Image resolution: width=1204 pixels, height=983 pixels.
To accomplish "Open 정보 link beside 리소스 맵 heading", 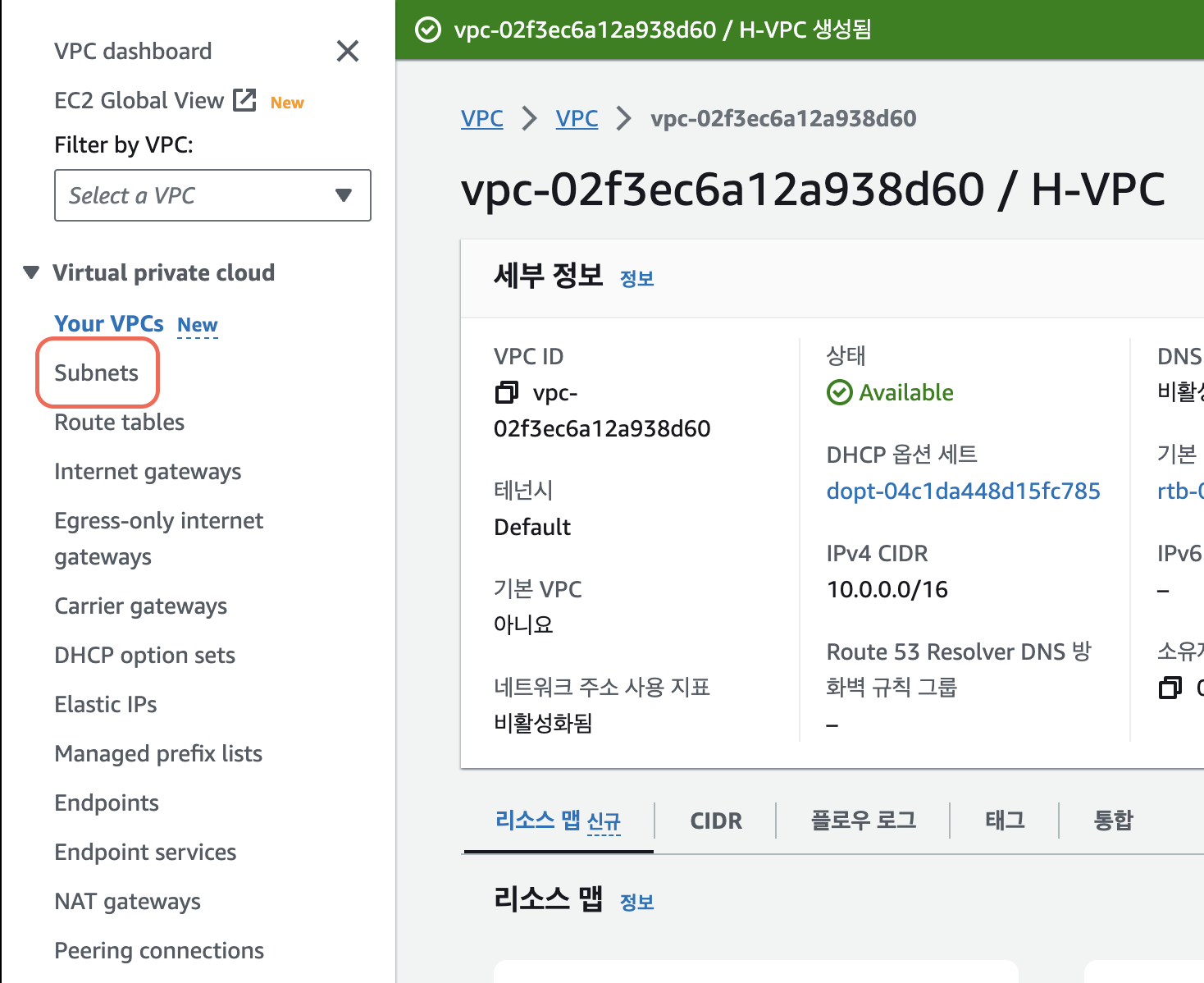I will tap(636, 903).
